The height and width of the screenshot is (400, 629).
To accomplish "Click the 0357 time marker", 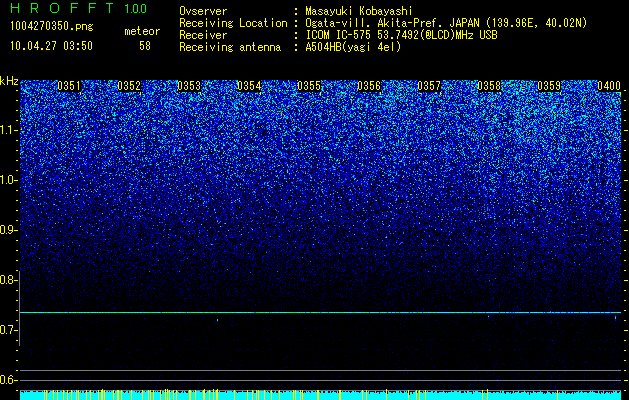I will click(429, 86).
